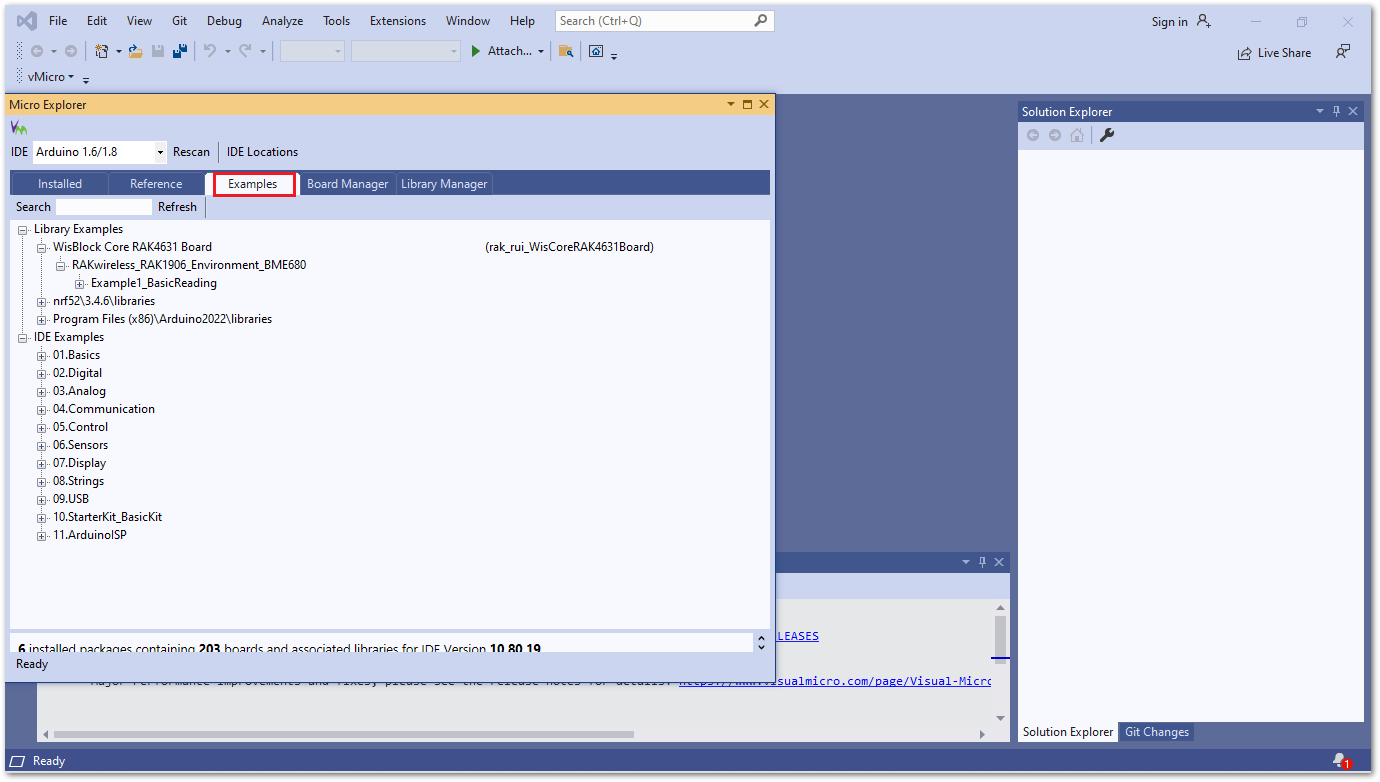
Task: Pin the Solution Explorer panel with Auto Hide
Action: [x=1335, y=111]
